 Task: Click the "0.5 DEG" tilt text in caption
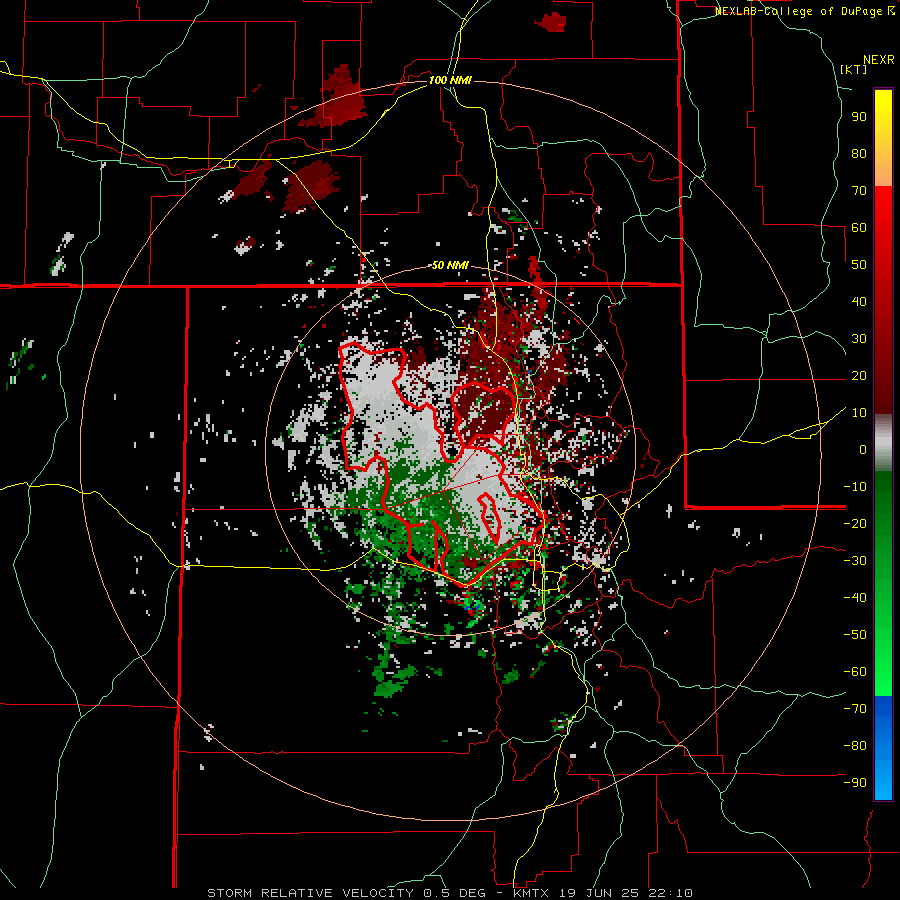coord(455,893)
